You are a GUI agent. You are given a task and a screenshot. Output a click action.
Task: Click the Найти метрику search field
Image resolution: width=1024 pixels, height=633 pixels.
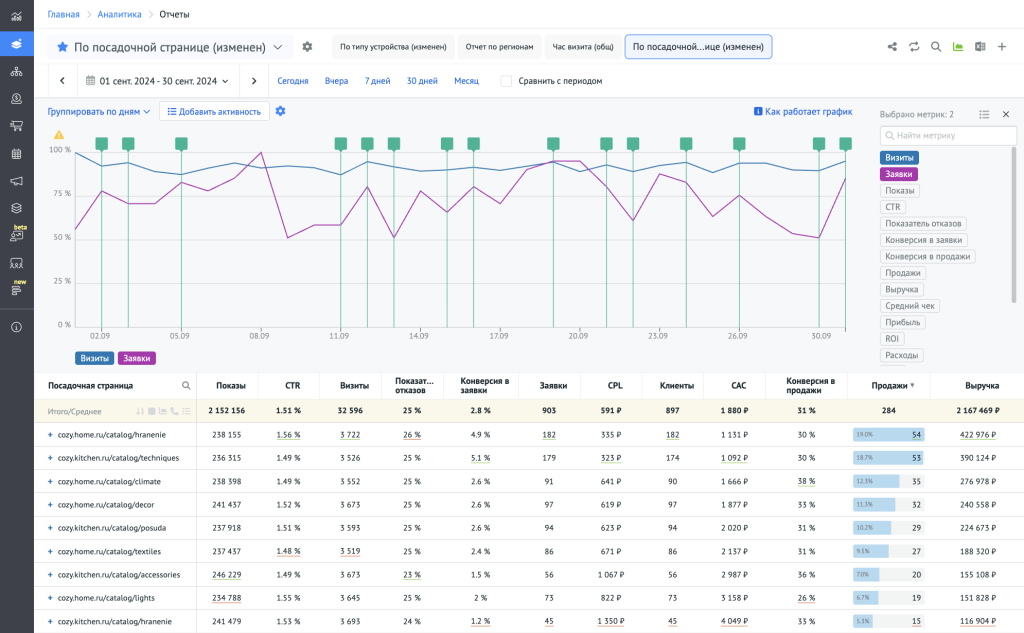point(946,135)
